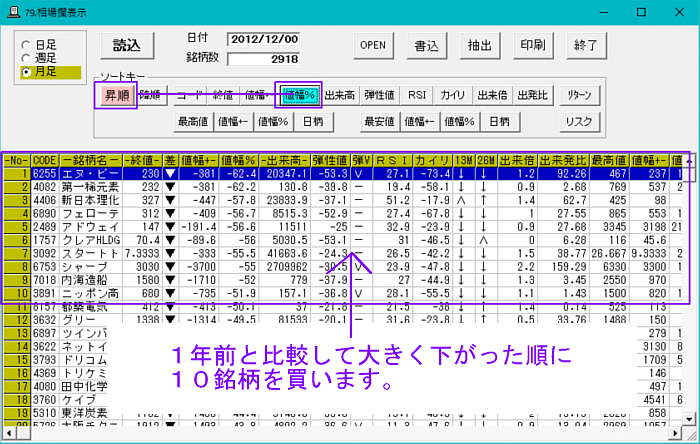Viewport: 700px width, 444px height.
Task: Click the down triangle in the 第一稀元素 row
Action: 170,187
